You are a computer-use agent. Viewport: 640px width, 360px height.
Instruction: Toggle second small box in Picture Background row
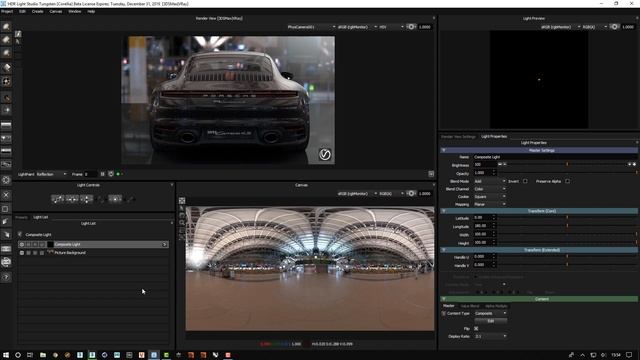(x=29, y=253)
